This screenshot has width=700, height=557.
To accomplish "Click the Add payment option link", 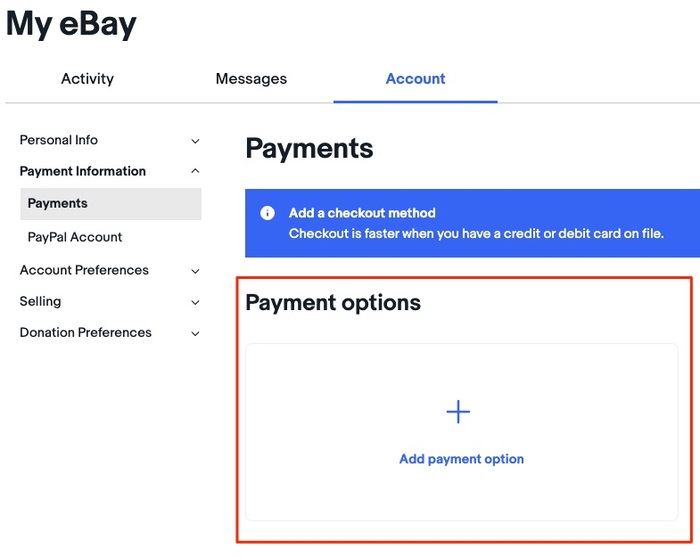I will point(461,459).
